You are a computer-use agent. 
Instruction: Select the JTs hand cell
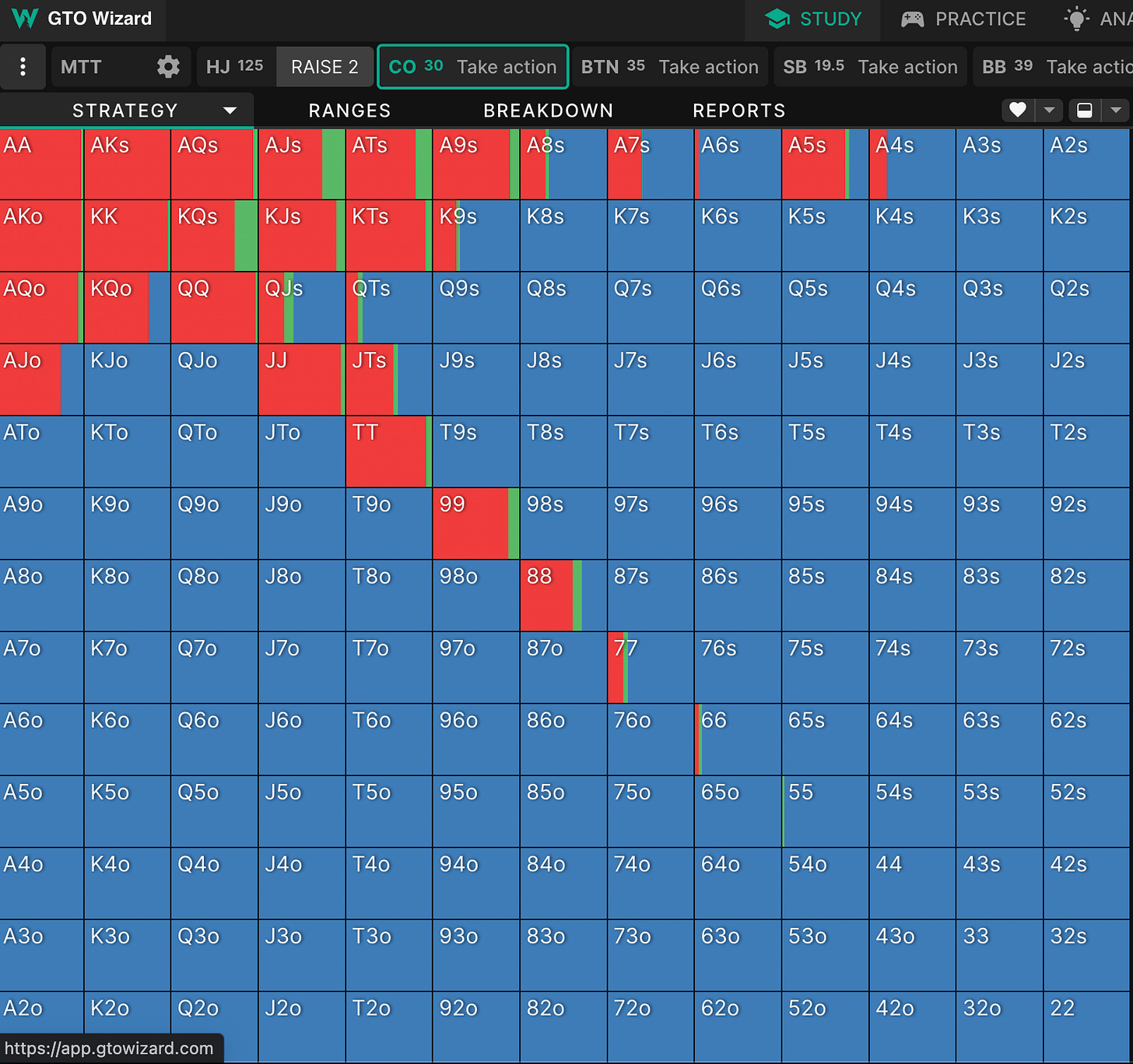click(389, 379)
